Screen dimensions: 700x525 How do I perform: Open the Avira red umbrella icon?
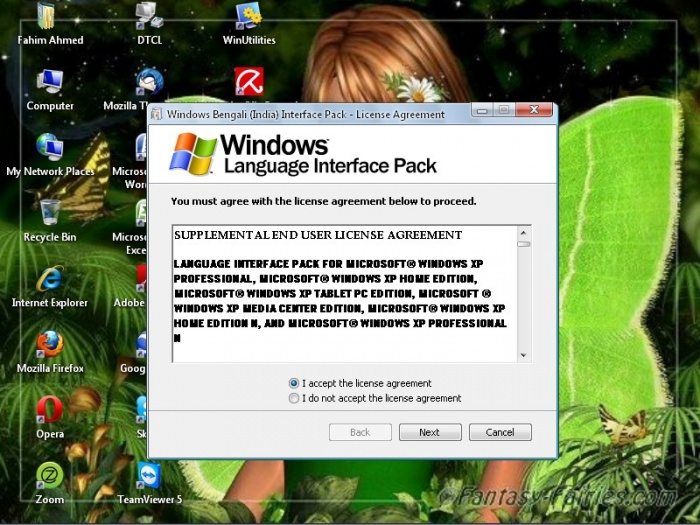pyautogui.click(x=249, y=82)
